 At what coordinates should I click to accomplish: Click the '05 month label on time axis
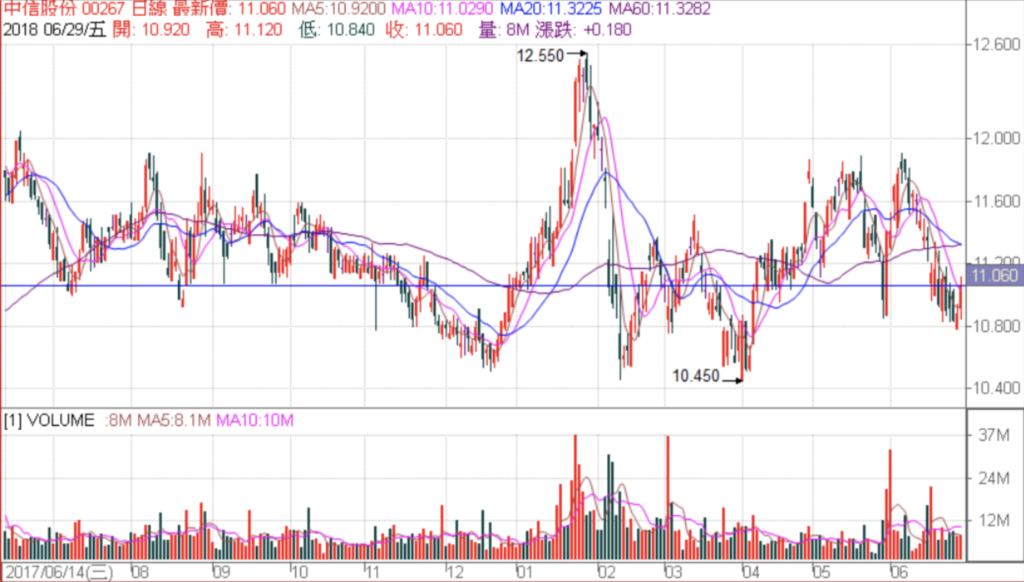821,572
